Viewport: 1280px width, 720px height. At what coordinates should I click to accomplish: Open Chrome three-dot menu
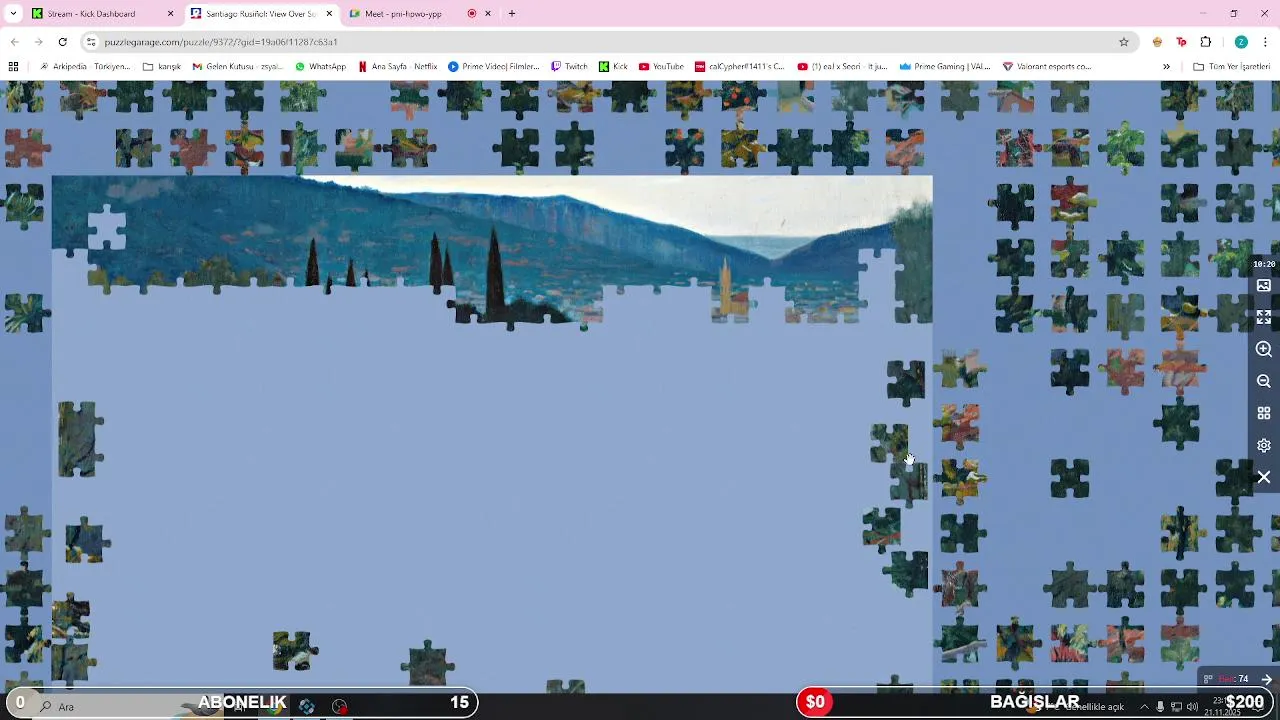coord(1265,42)
